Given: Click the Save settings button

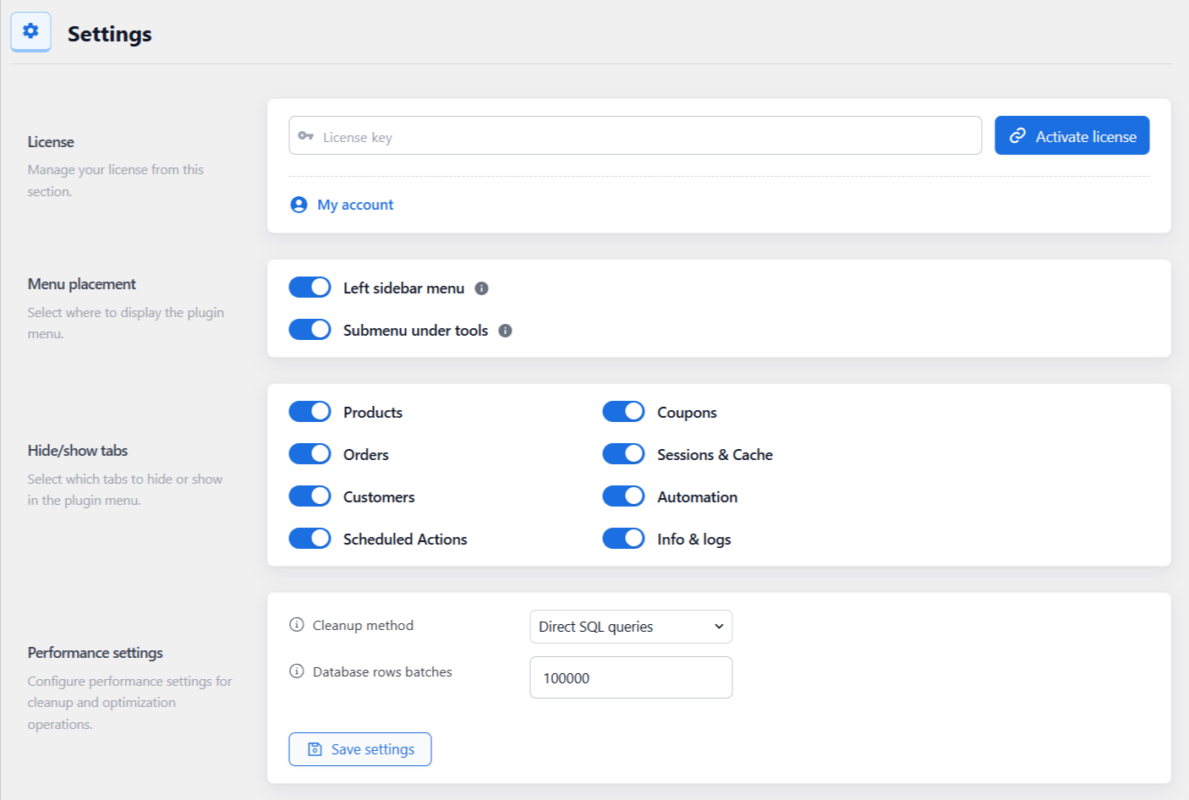Looking at the screenshot, I should pyautogui.click(x=360, y=749).
